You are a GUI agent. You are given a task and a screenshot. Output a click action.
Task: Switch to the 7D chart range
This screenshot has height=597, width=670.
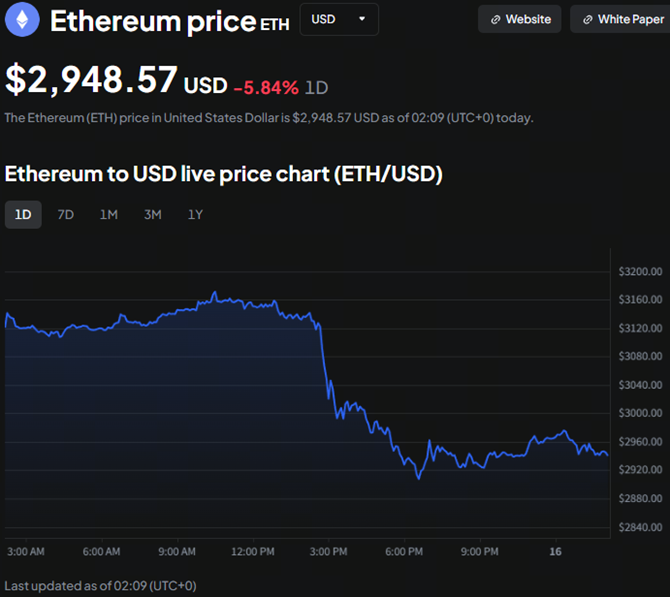tap(66, 214)
